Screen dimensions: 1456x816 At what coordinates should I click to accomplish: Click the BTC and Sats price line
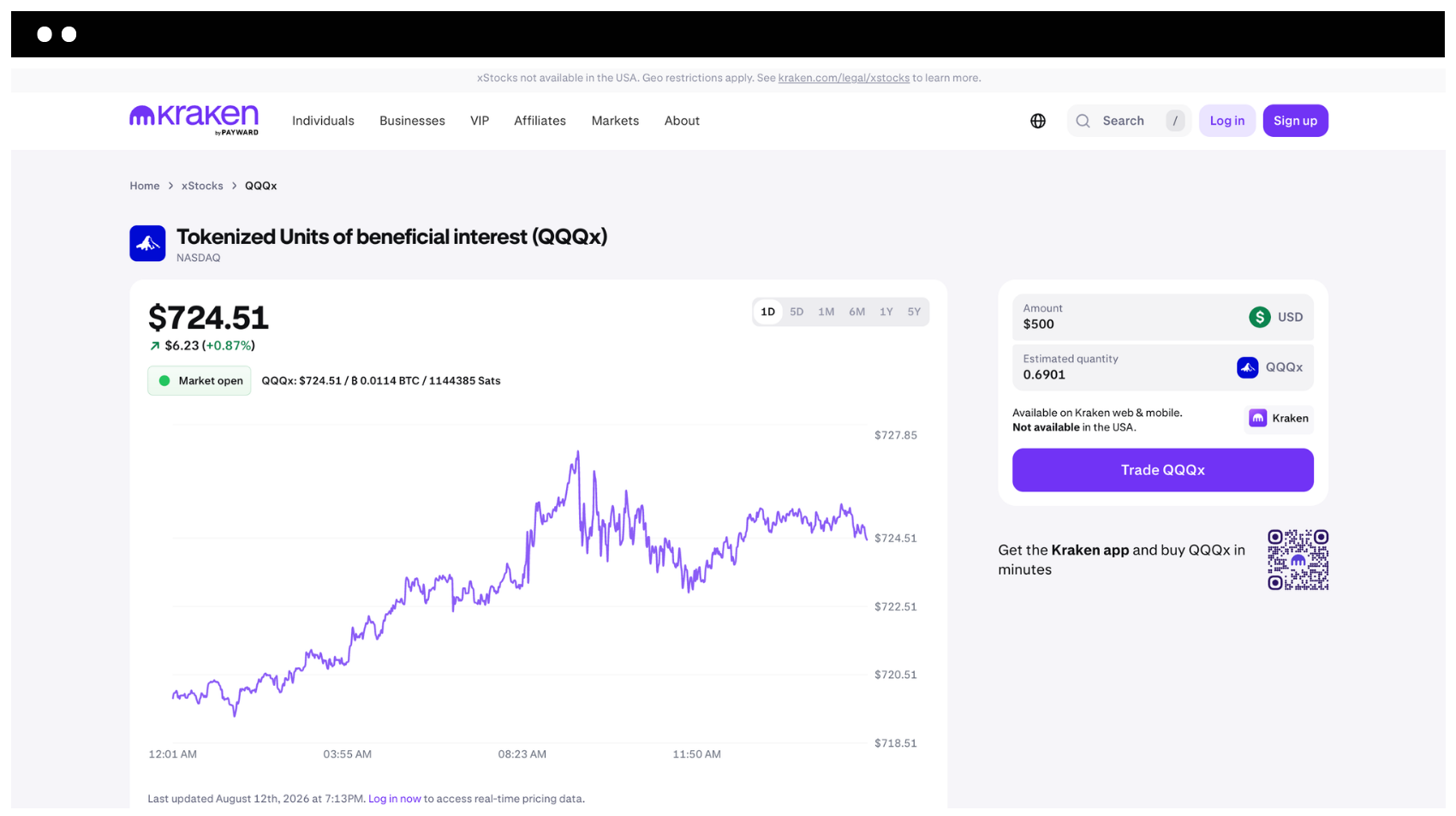tap(381, 381)
